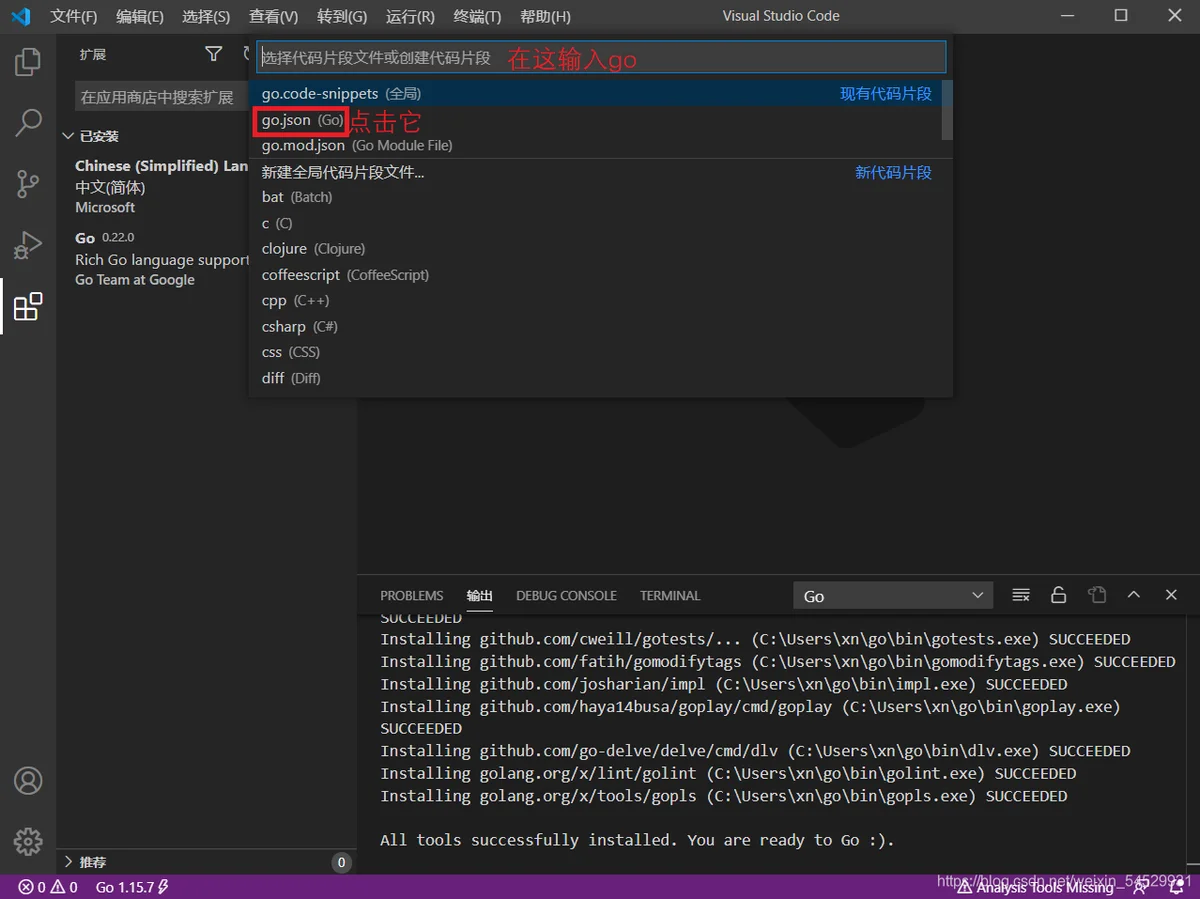Select the css (CSS) snippet entry
The image size is (1200, 899).
[x=595, y=352]
